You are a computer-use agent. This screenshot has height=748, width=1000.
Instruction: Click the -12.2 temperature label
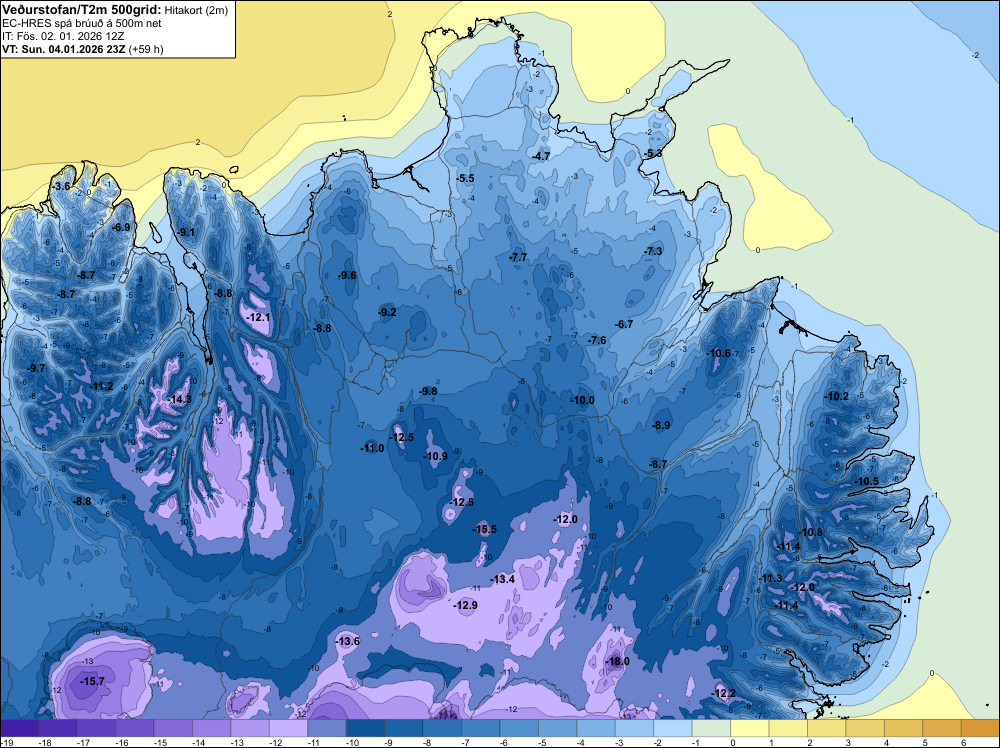pyautogui.click(x=723, y=693)
